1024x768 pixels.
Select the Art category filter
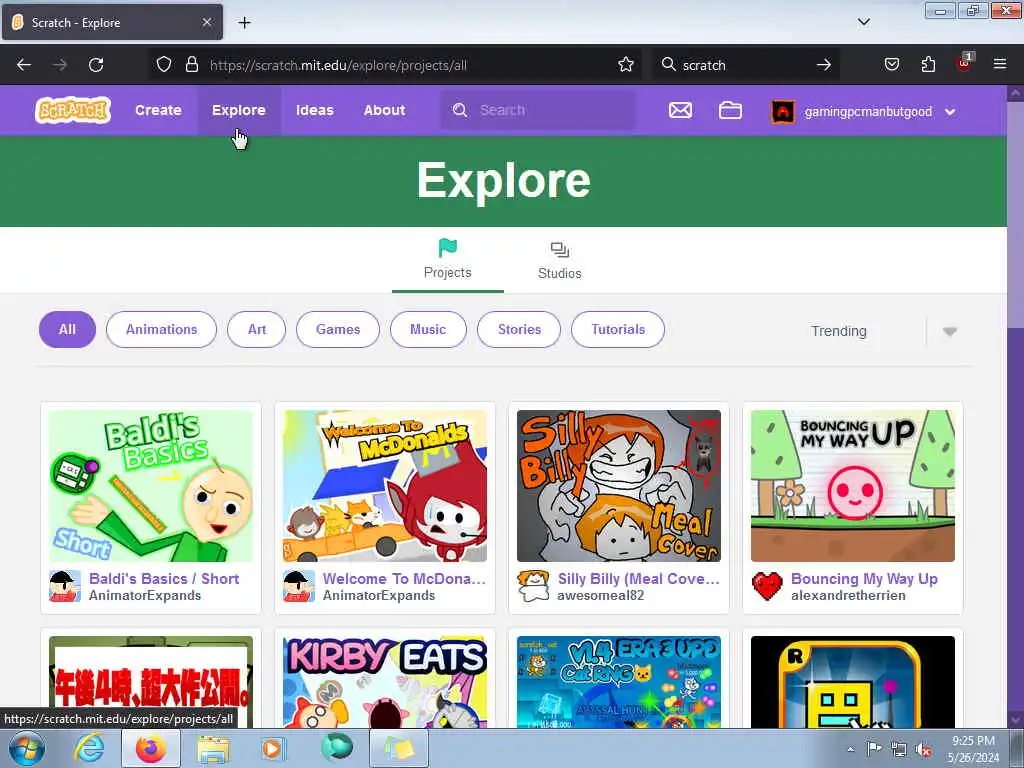pos(257,330)
